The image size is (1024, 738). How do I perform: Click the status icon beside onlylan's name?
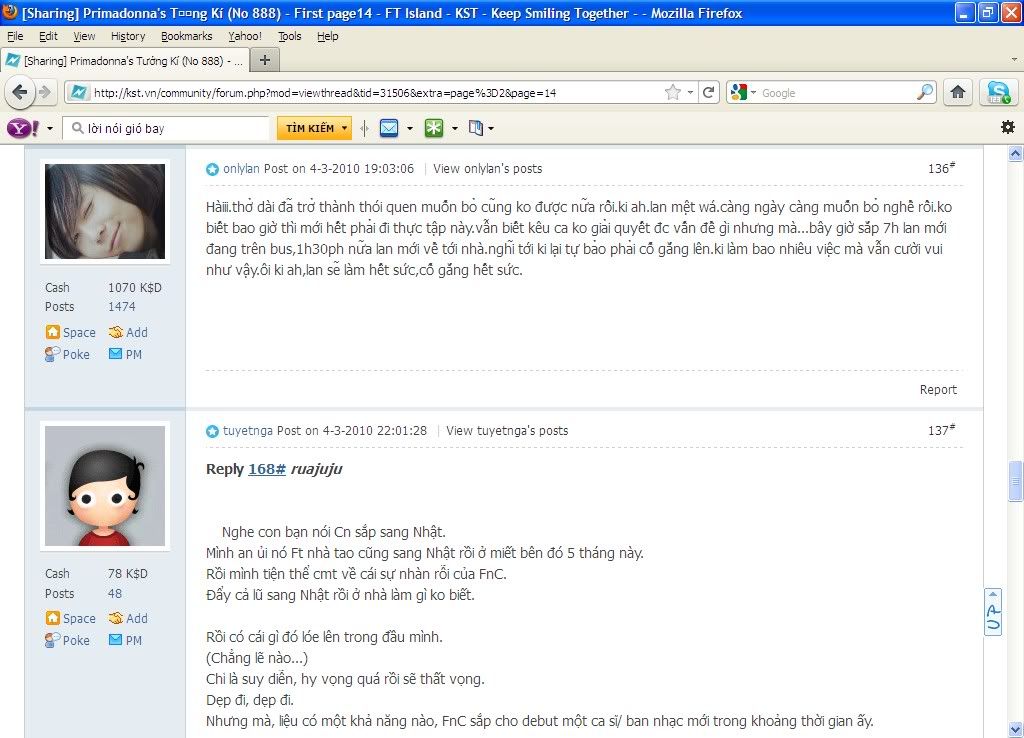[x=212, y=169]
